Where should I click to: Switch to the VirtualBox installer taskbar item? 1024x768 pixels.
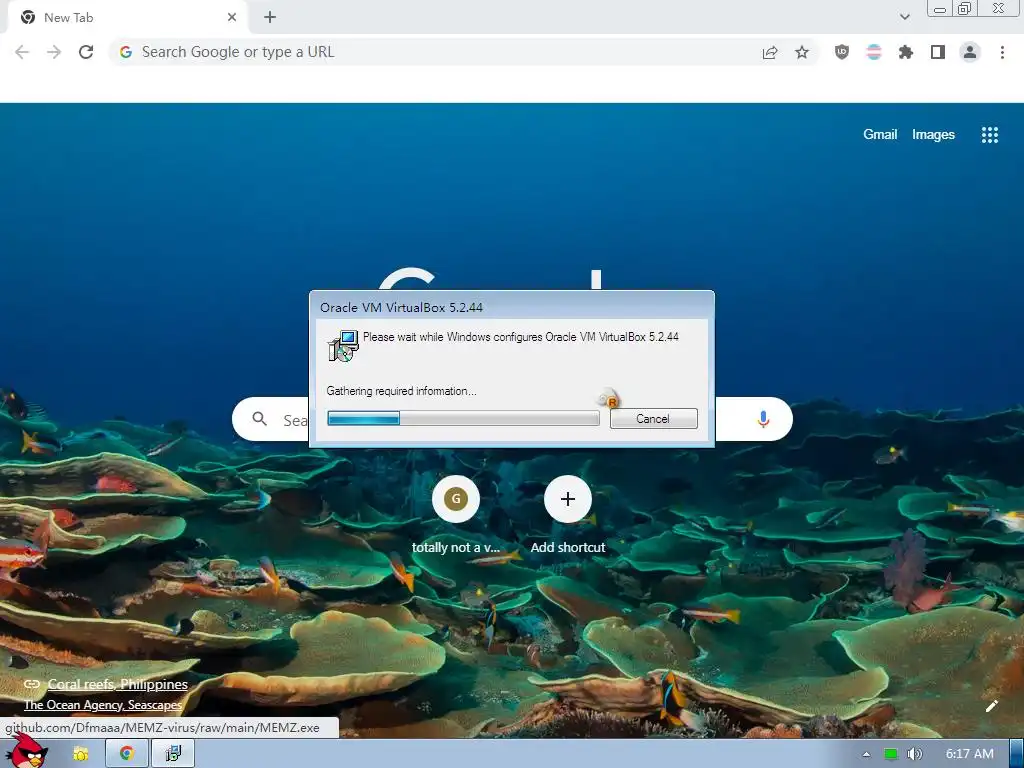[173, 754]
